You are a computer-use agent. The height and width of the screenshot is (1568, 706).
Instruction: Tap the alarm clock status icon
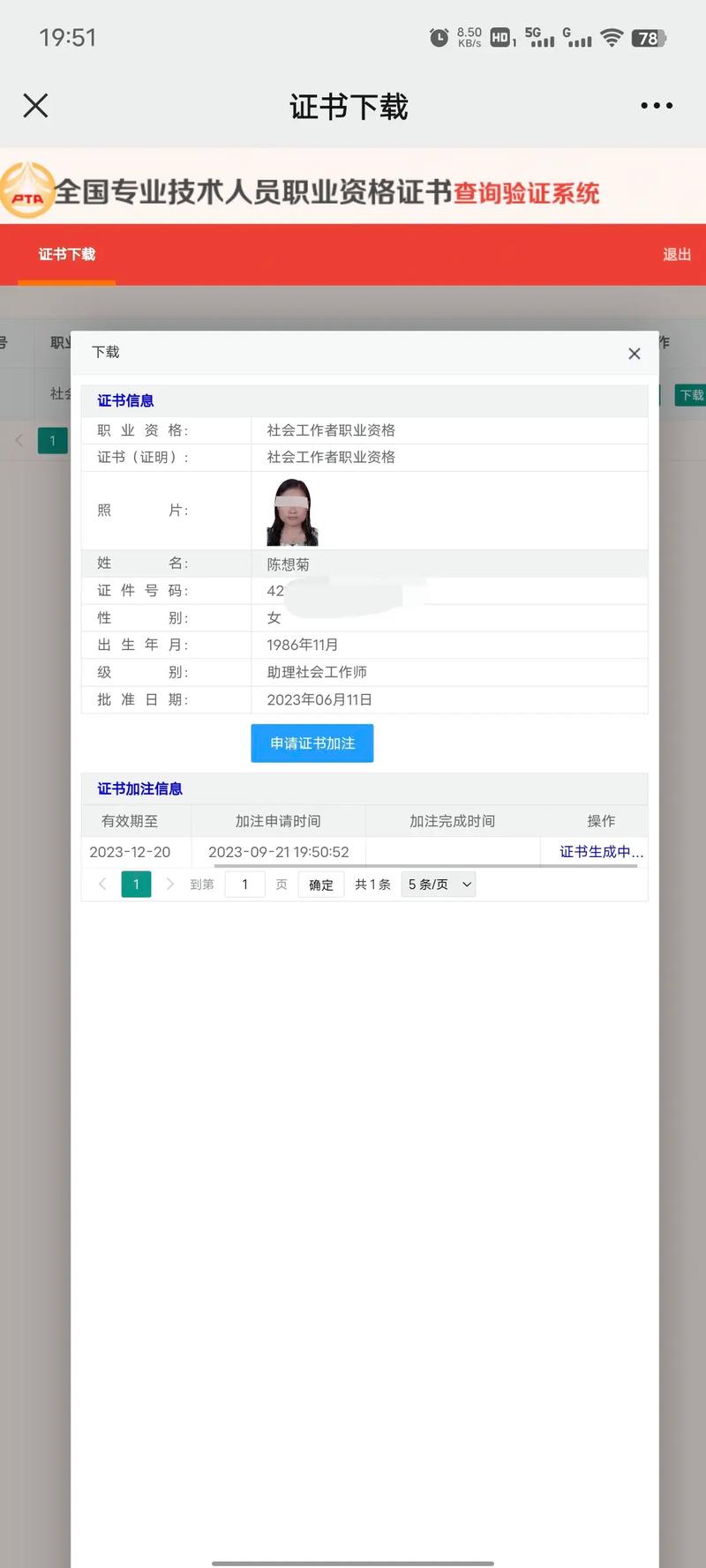click(x=439, y=37)
